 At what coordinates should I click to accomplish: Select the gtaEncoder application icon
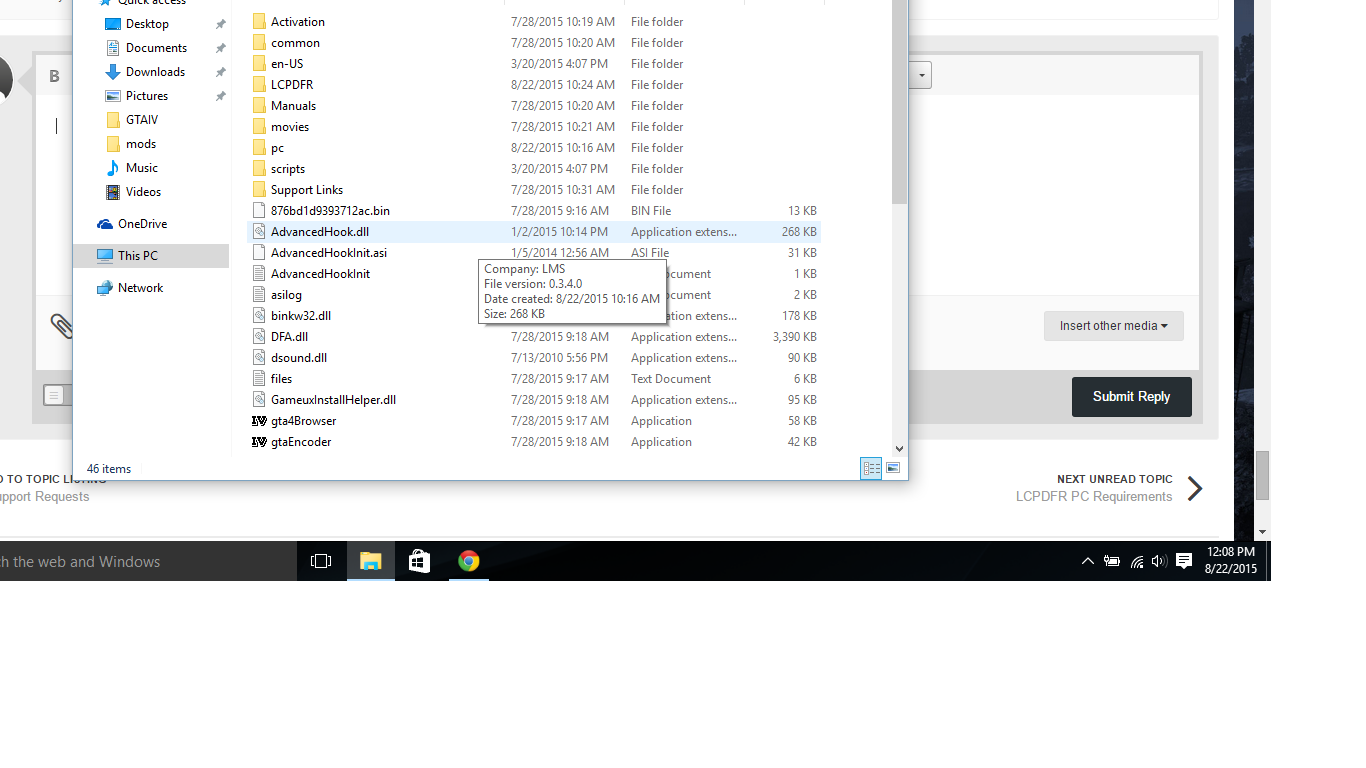259,442
